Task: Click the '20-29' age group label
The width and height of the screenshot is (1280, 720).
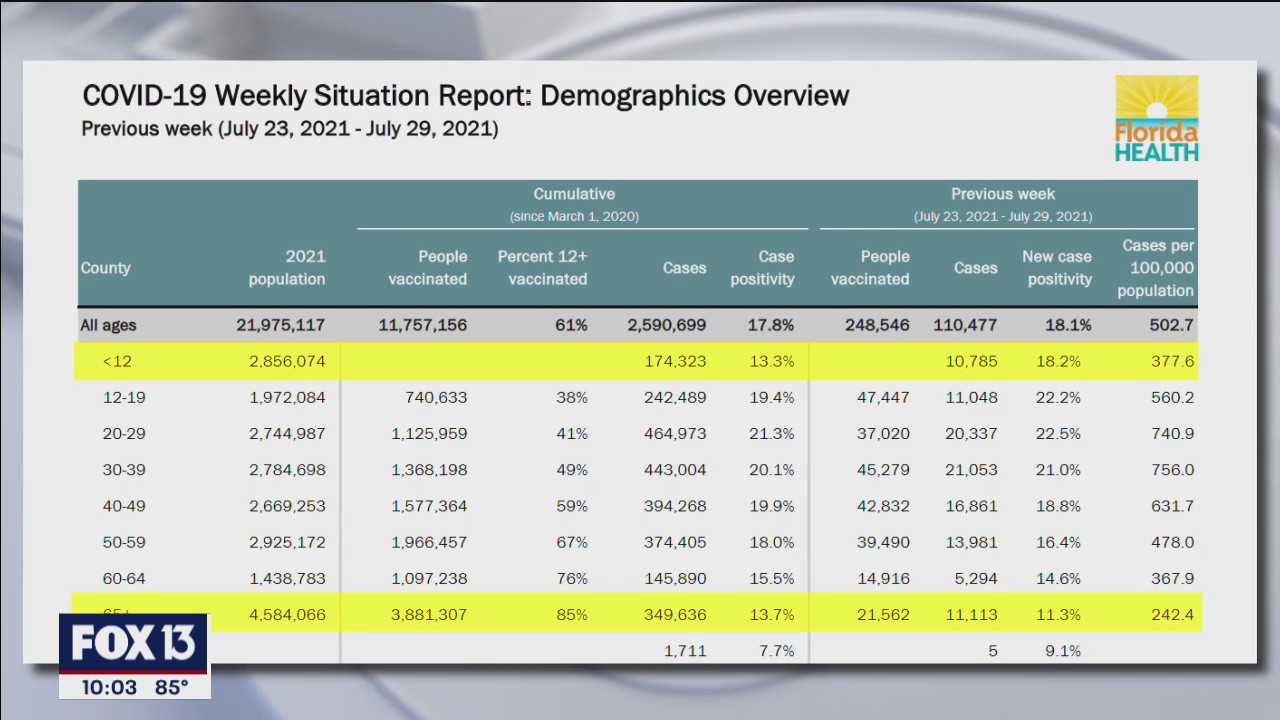Action: click(x=124, y=433)
